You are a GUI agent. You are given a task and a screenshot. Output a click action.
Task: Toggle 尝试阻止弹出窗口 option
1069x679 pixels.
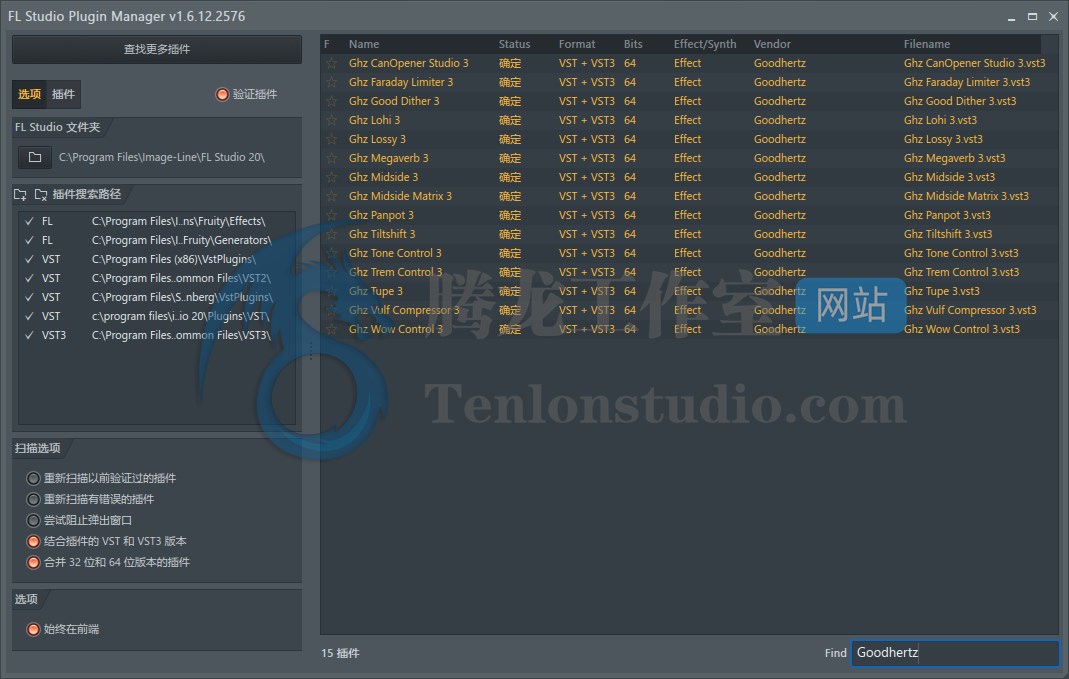[x=33, y=521]
